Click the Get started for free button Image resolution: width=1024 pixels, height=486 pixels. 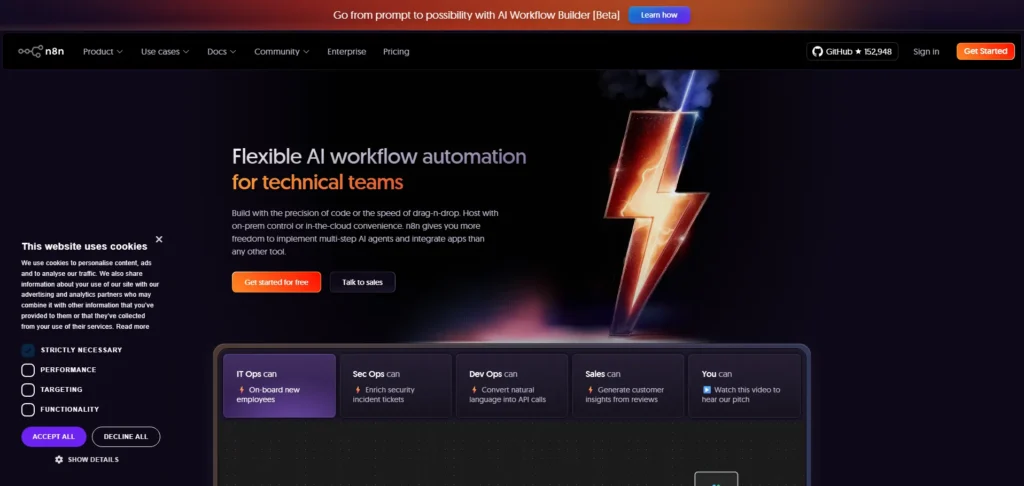(276, 282)
